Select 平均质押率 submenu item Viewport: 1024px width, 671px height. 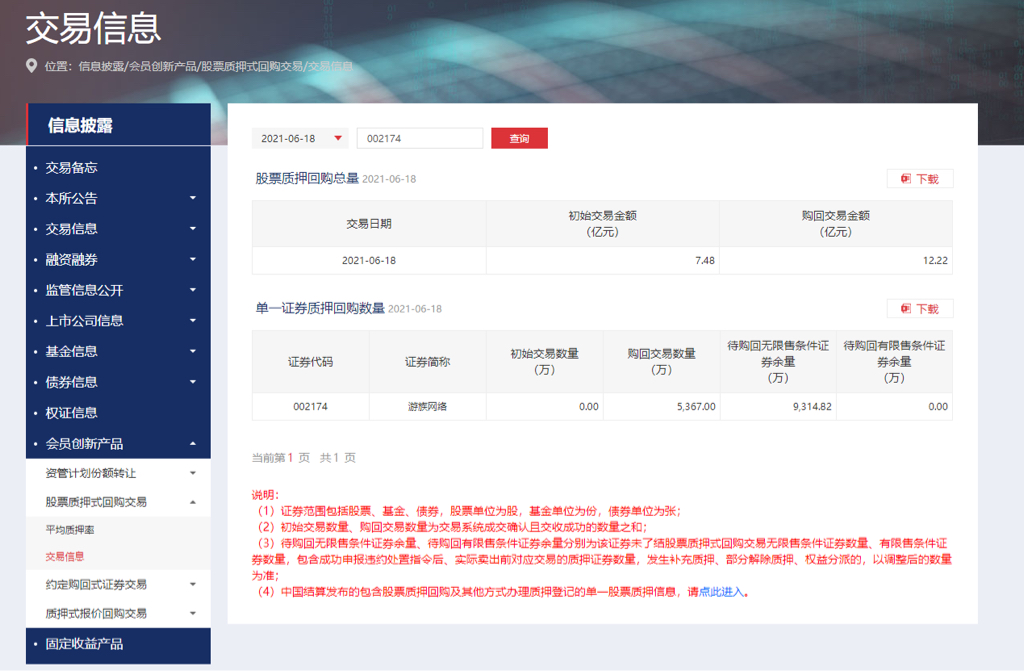pos(70,529)
